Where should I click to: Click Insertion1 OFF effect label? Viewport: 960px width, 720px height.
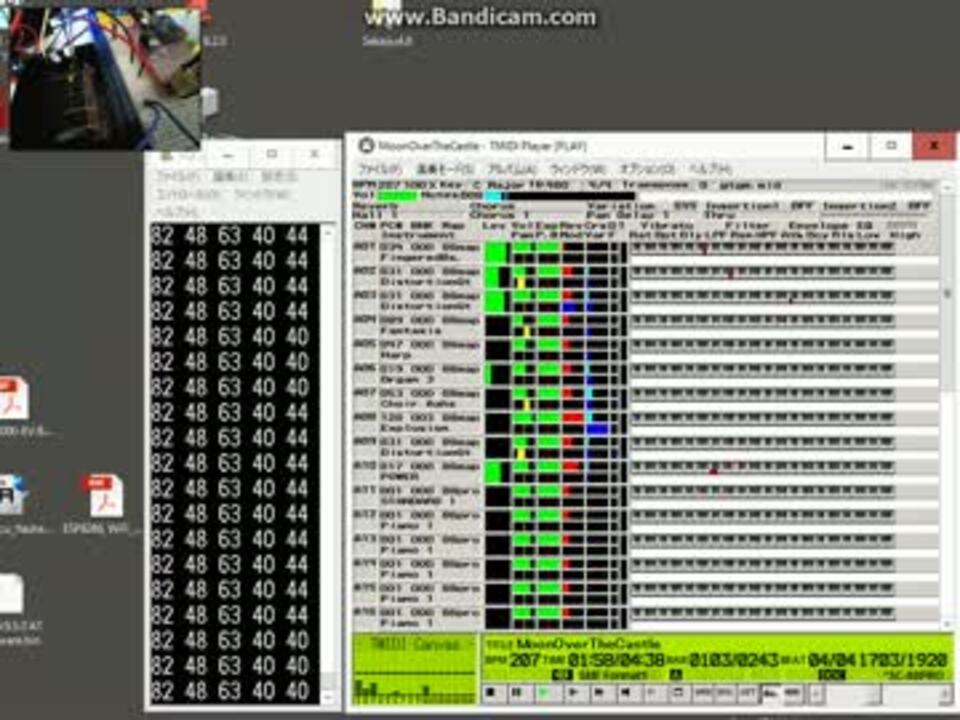coord(759,206)
